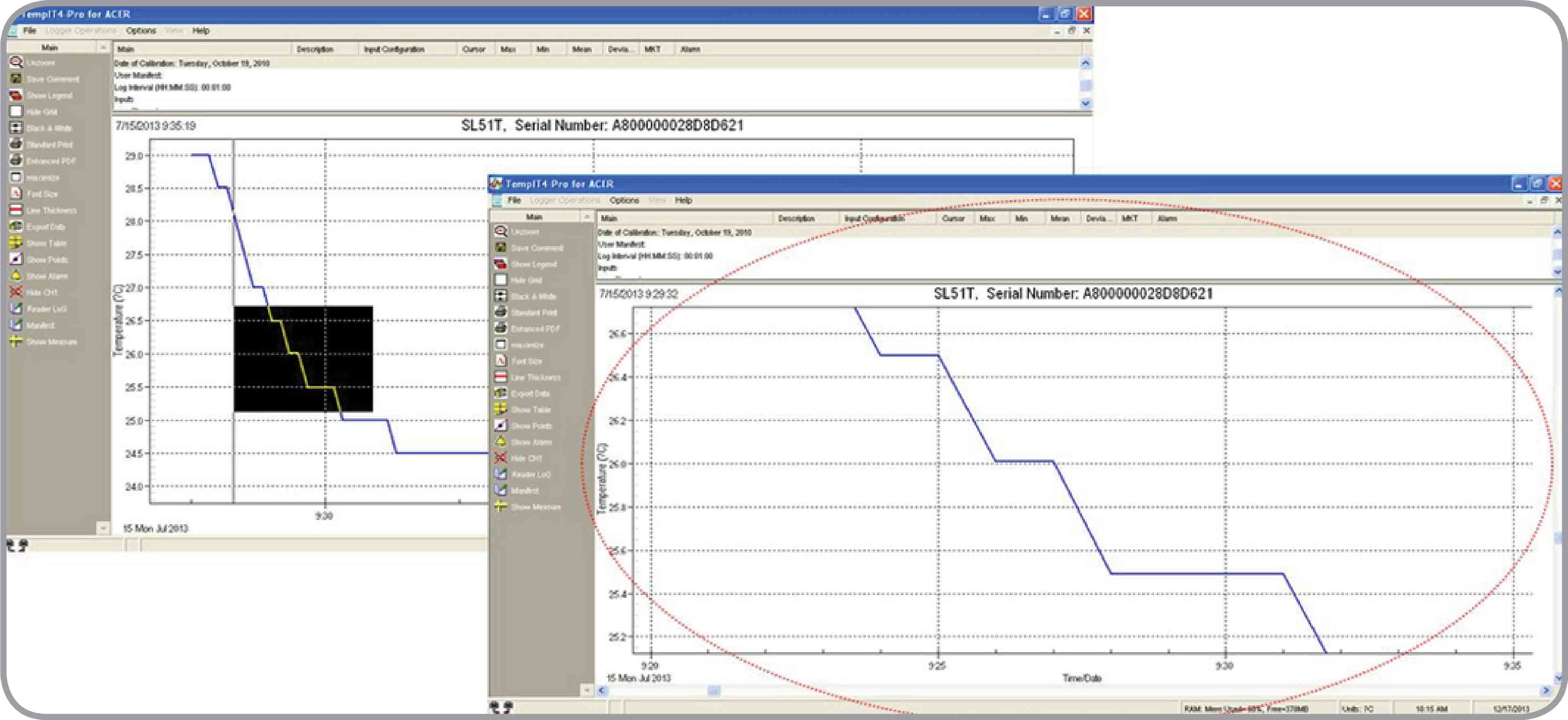This screenshot has width=1568, height=720.
Task: Click MKT column header in front window
Action: pyautogui.click(x=1129, y=218)
